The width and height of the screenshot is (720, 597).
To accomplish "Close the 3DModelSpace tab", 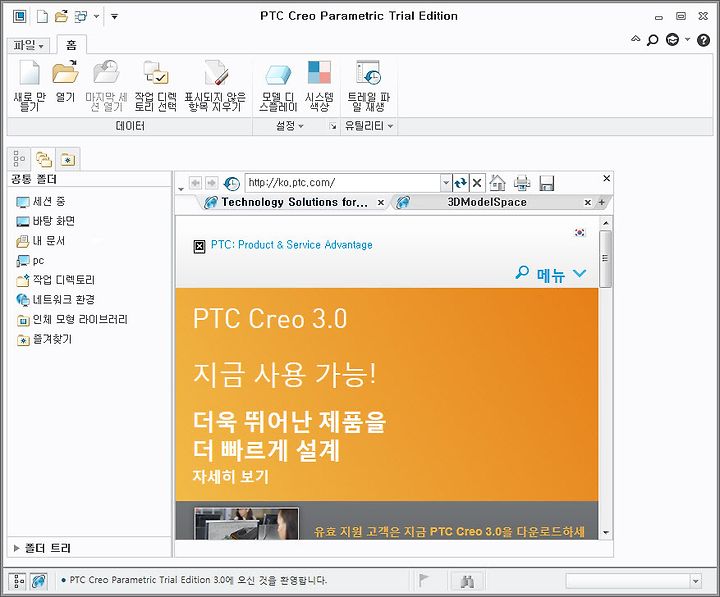I will (x=588, y=203).
